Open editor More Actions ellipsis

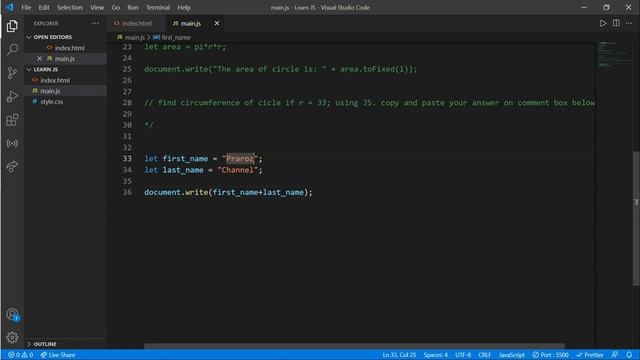pos(629,23)
